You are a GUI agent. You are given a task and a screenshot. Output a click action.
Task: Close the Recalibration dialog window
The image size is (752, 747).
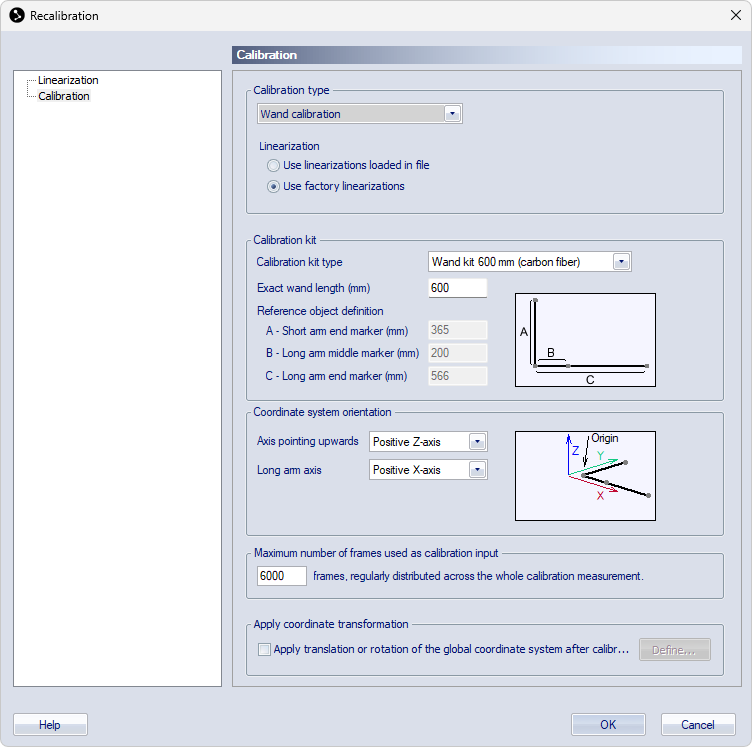click(x=734, y=16)
